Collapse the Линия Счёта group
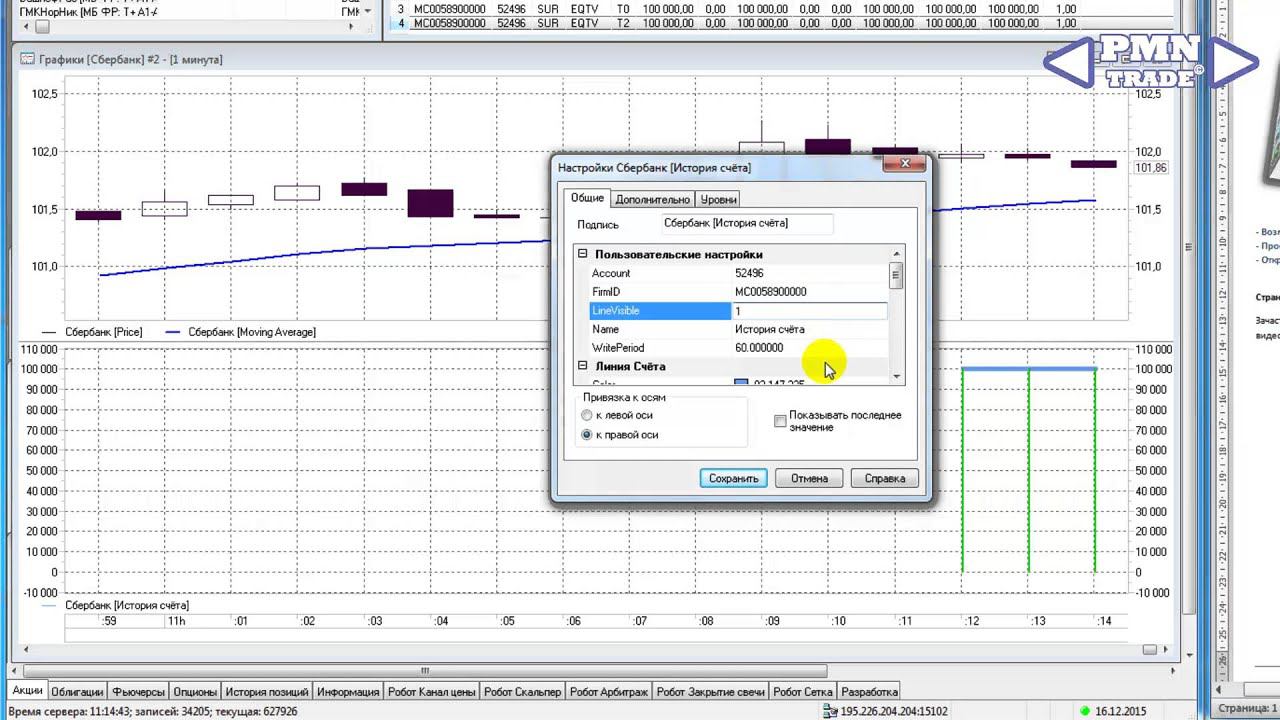Viewport: 1280px width, 720px height. point(583,367)
